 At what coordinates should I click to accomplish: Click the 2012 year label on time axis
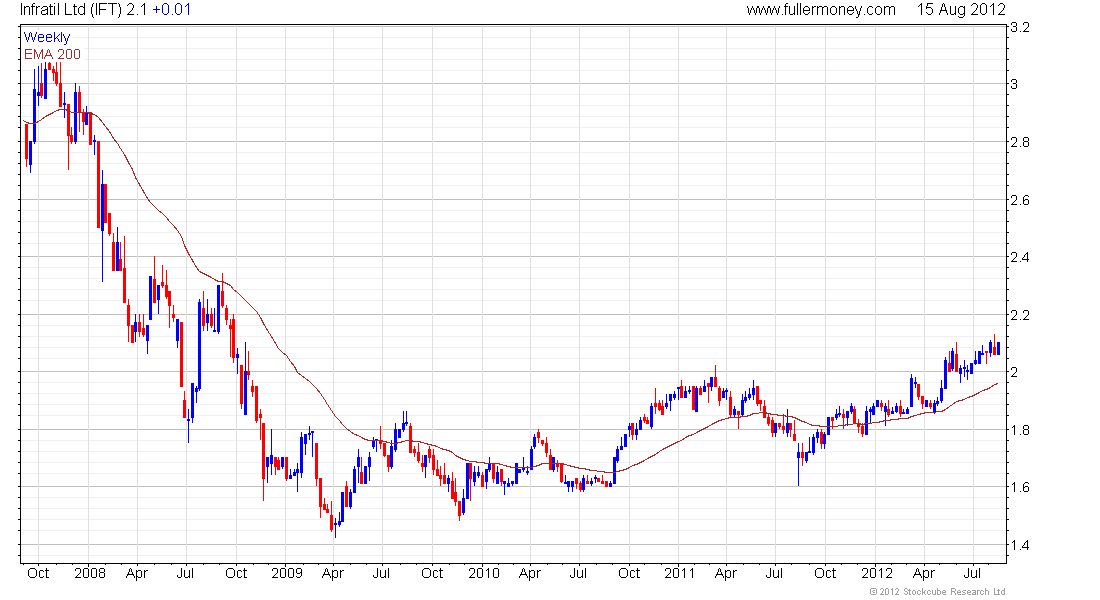876,573
